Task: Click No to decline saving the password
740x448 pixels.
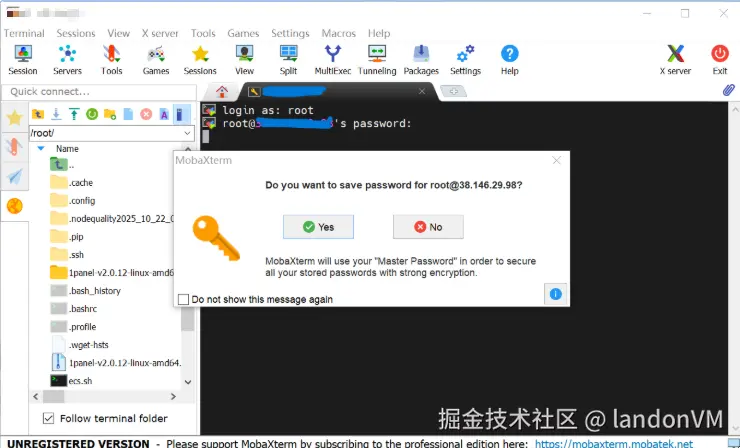Action: [428, 227]
